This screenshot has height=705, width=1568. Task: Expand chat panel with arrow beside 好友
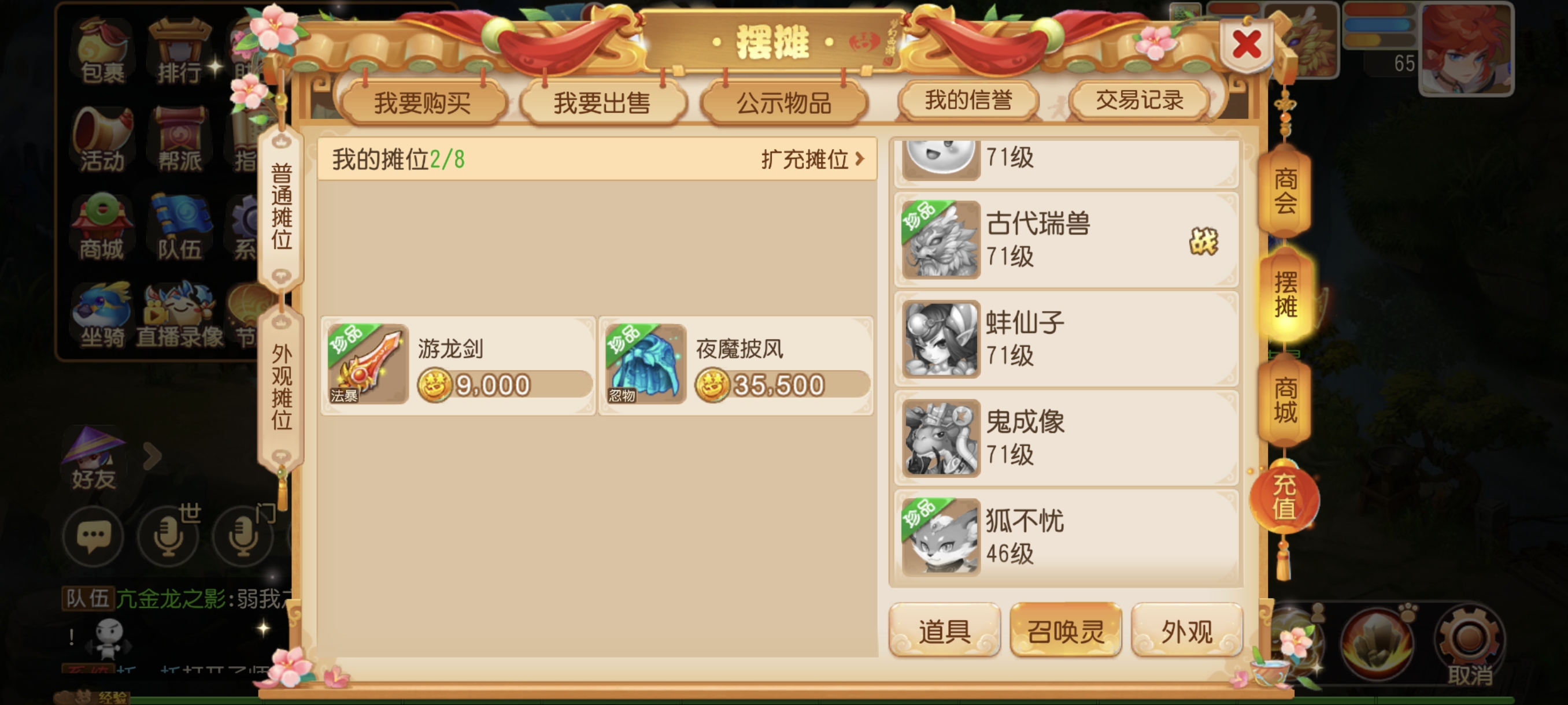(151, 456)
